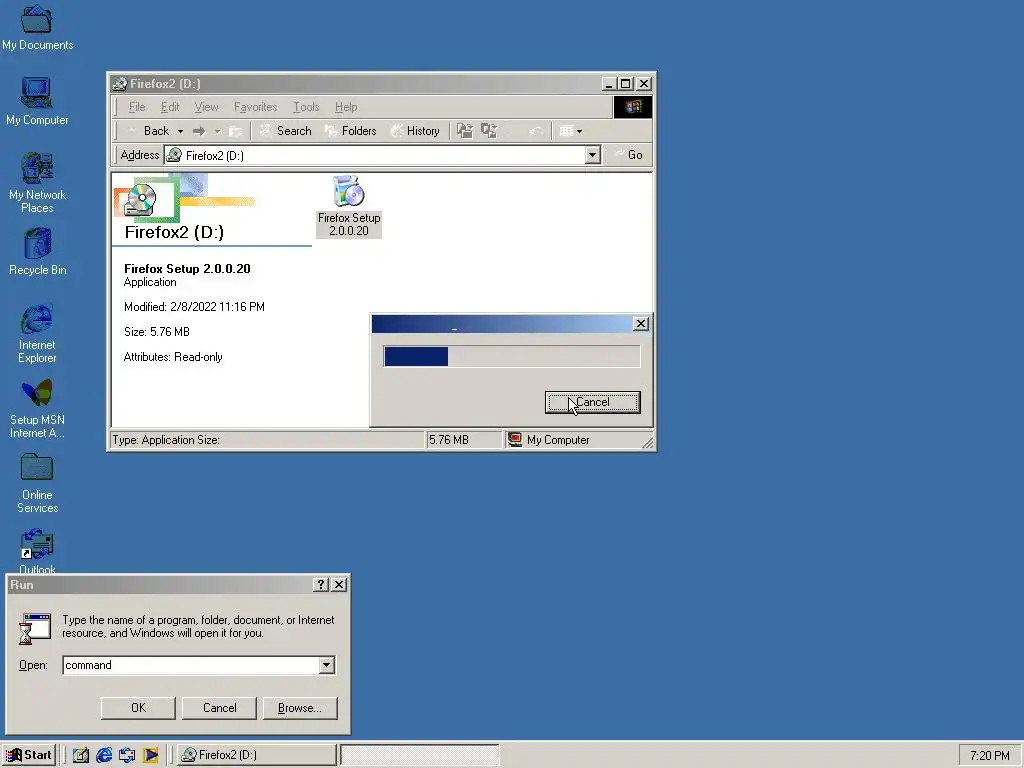
Task: Open the Back history dropdown arrow
Action: coord(180,131)
